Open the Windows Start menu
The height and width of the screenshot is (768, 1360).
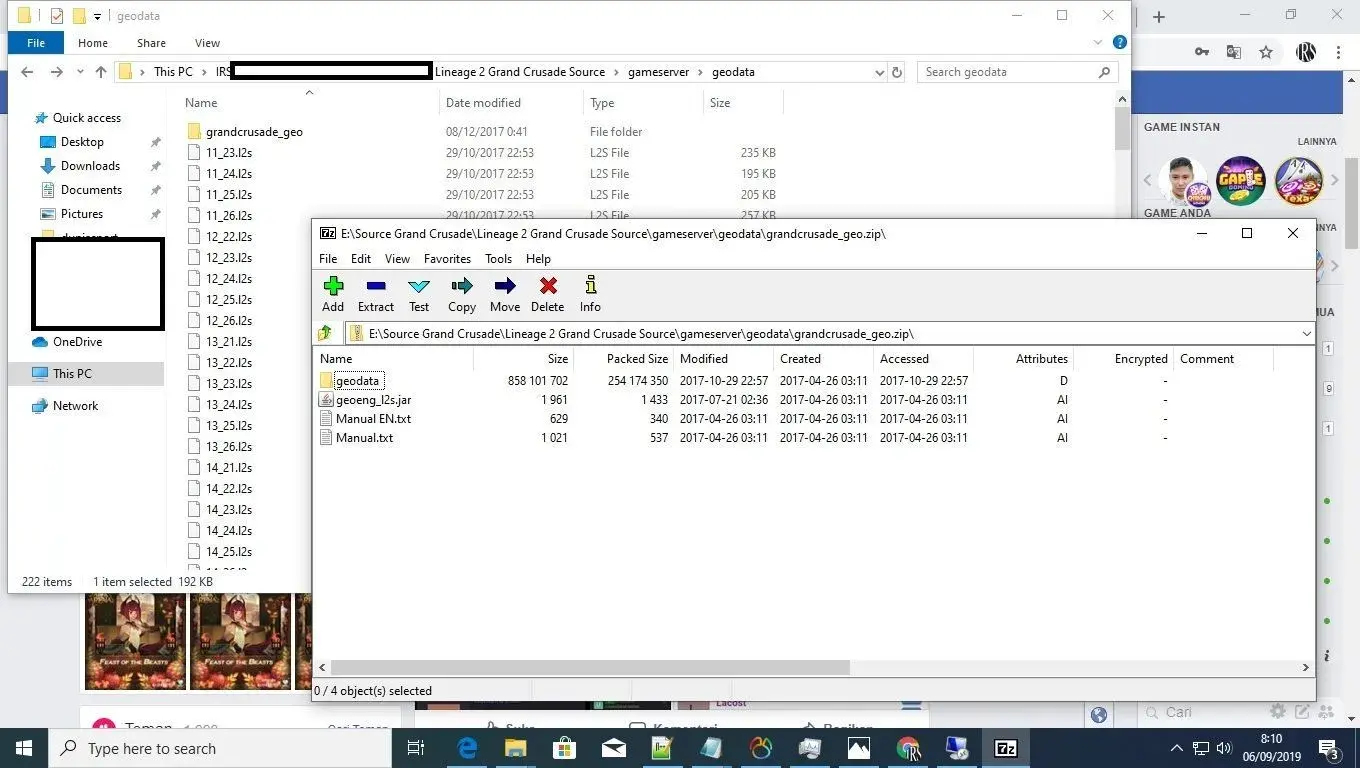point(24,748)
